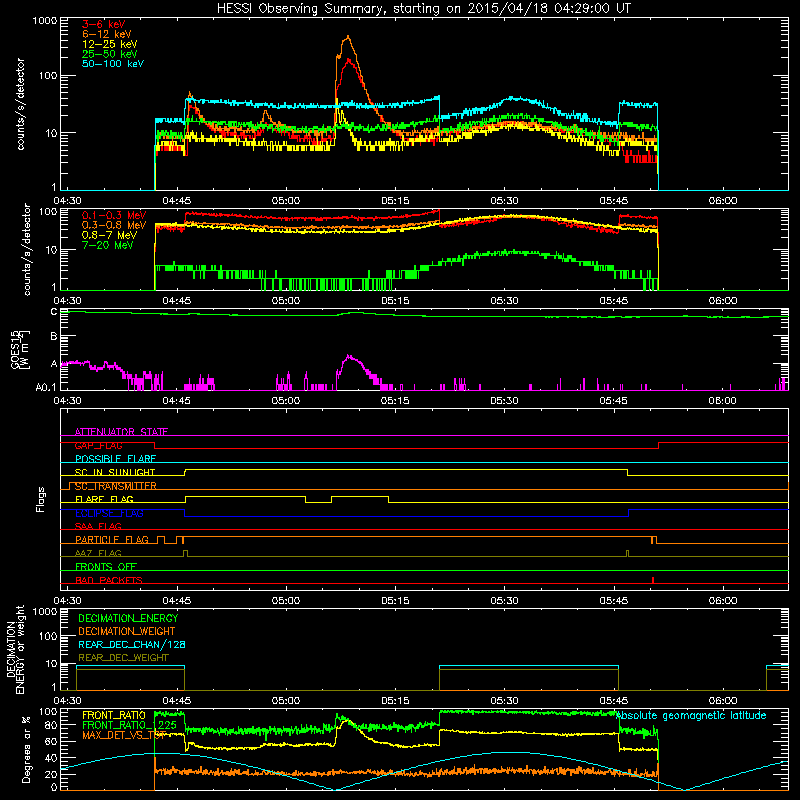This screenshot has height=800, width=800.
Task: Click the ATTENUATOR_STATE flag label
Action: coord(121,432)
